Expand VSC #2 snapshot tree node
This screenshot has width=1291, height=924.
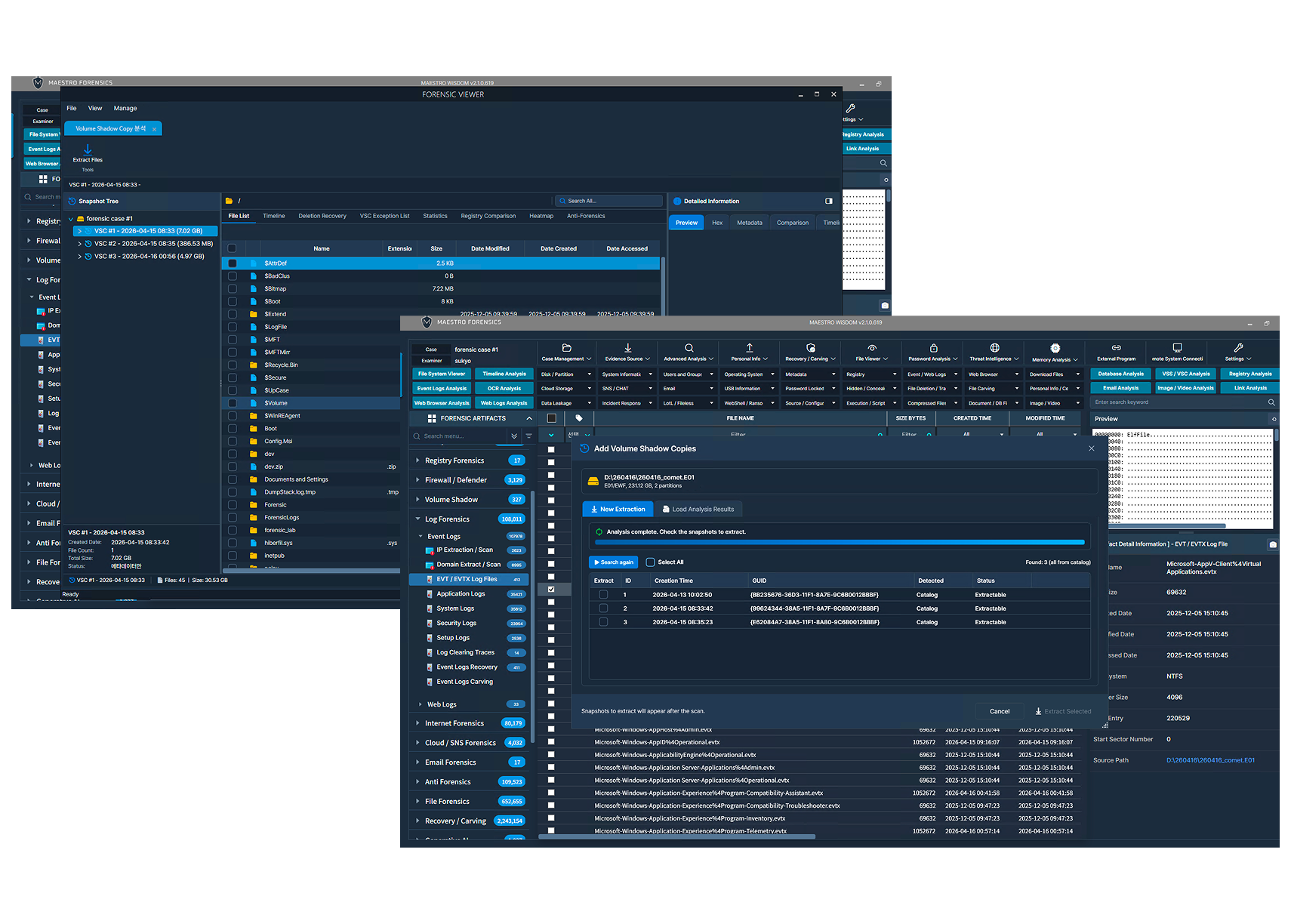79,244
